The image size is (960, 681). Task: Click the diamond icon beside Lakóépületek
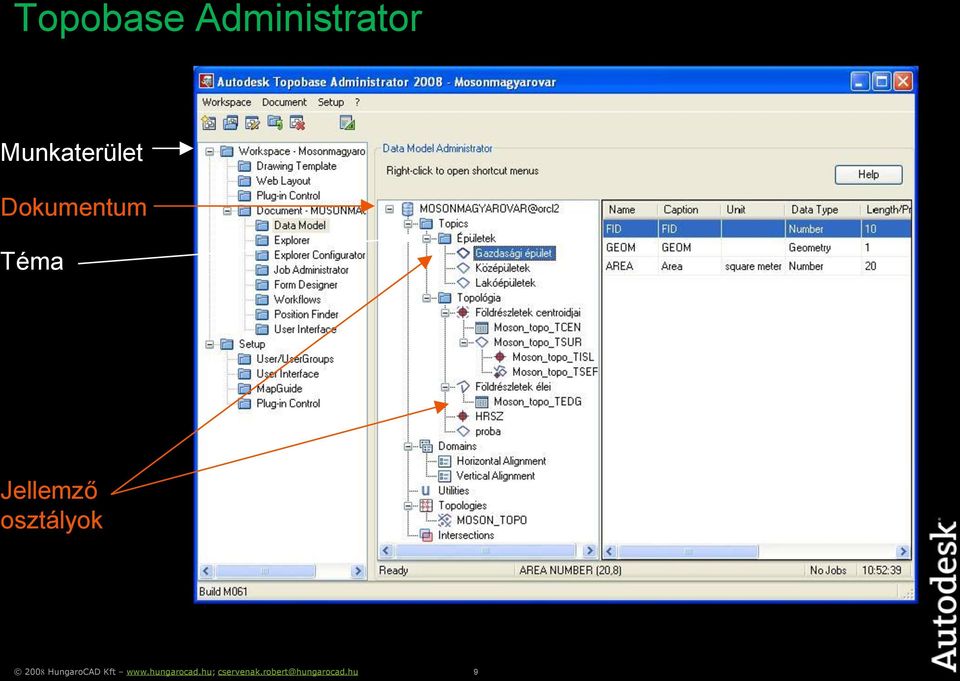(x=463, y=283)
